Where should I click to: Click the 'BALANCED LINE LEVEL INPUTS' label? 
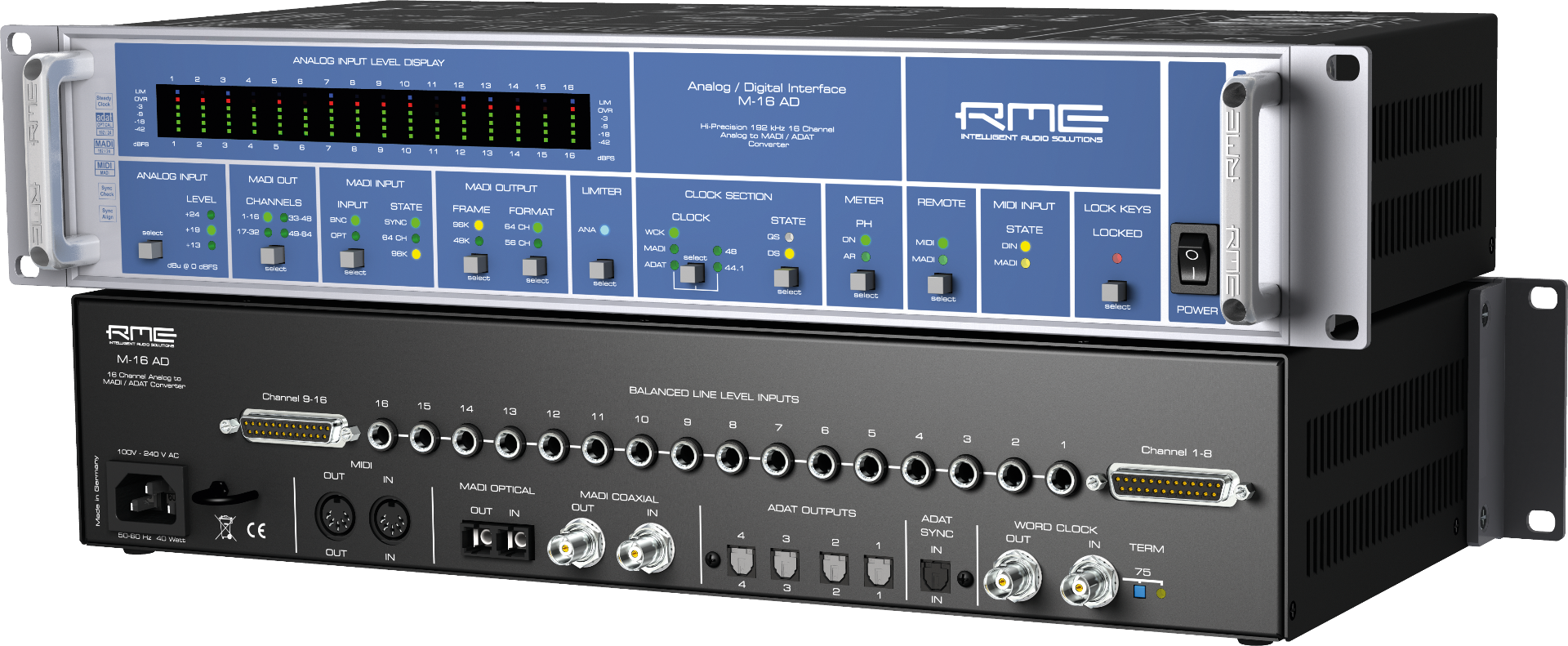tap(714, 395)
